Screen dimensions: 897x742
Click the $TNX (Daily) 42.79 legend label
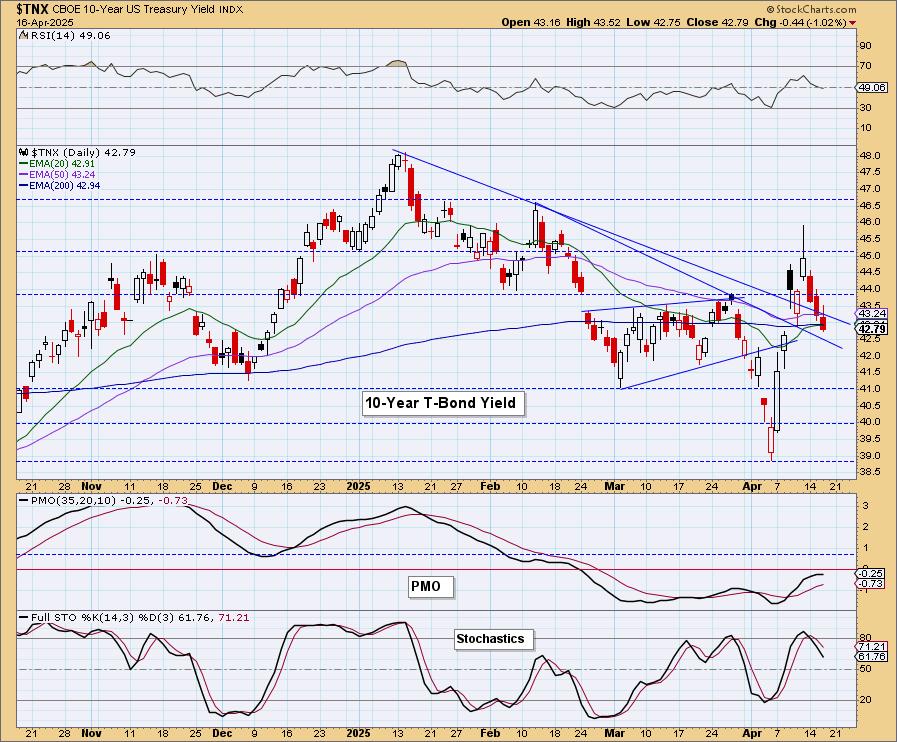point(84,153)
